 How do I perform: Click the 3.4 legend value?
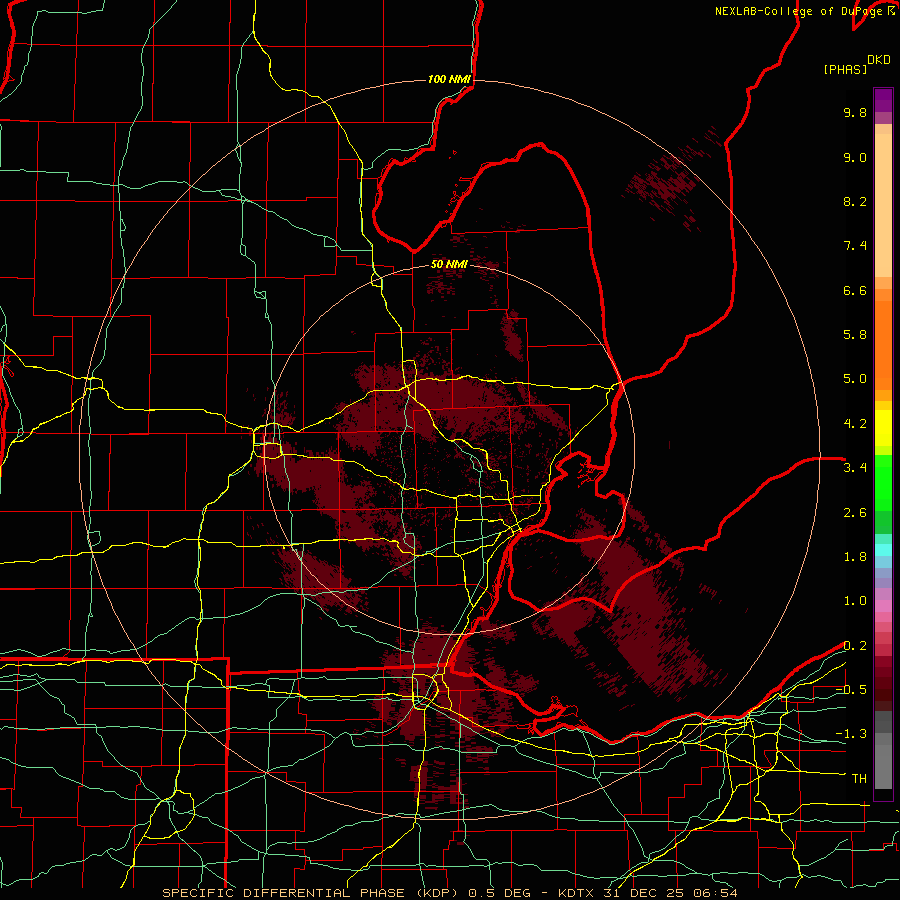click(855, 468)
